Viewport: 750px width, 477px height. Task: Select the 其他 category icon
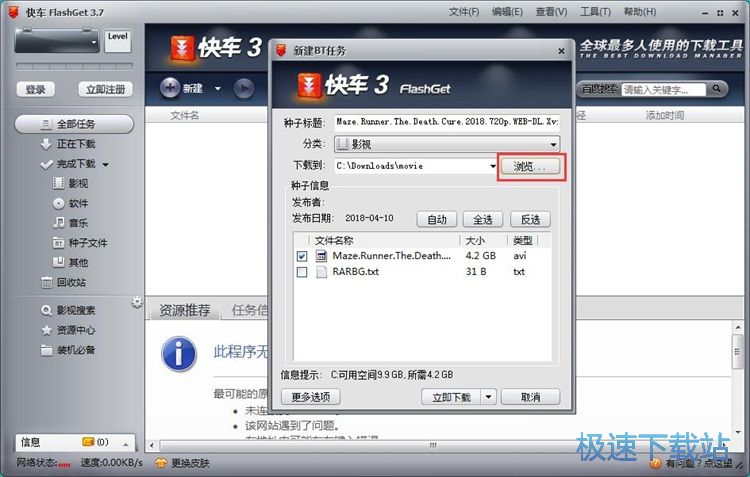(58, 262)
